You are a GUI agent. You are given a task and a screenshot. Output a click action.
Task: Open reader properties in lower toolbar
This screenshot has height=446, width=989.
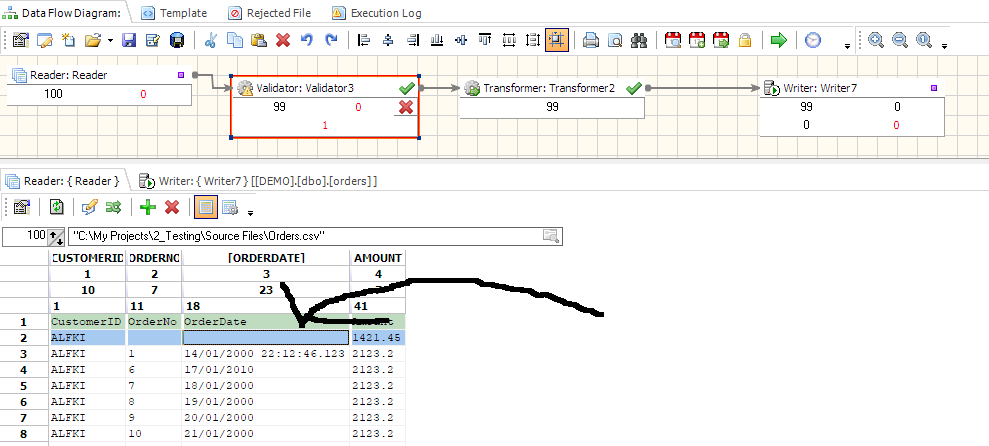(21, 207)
